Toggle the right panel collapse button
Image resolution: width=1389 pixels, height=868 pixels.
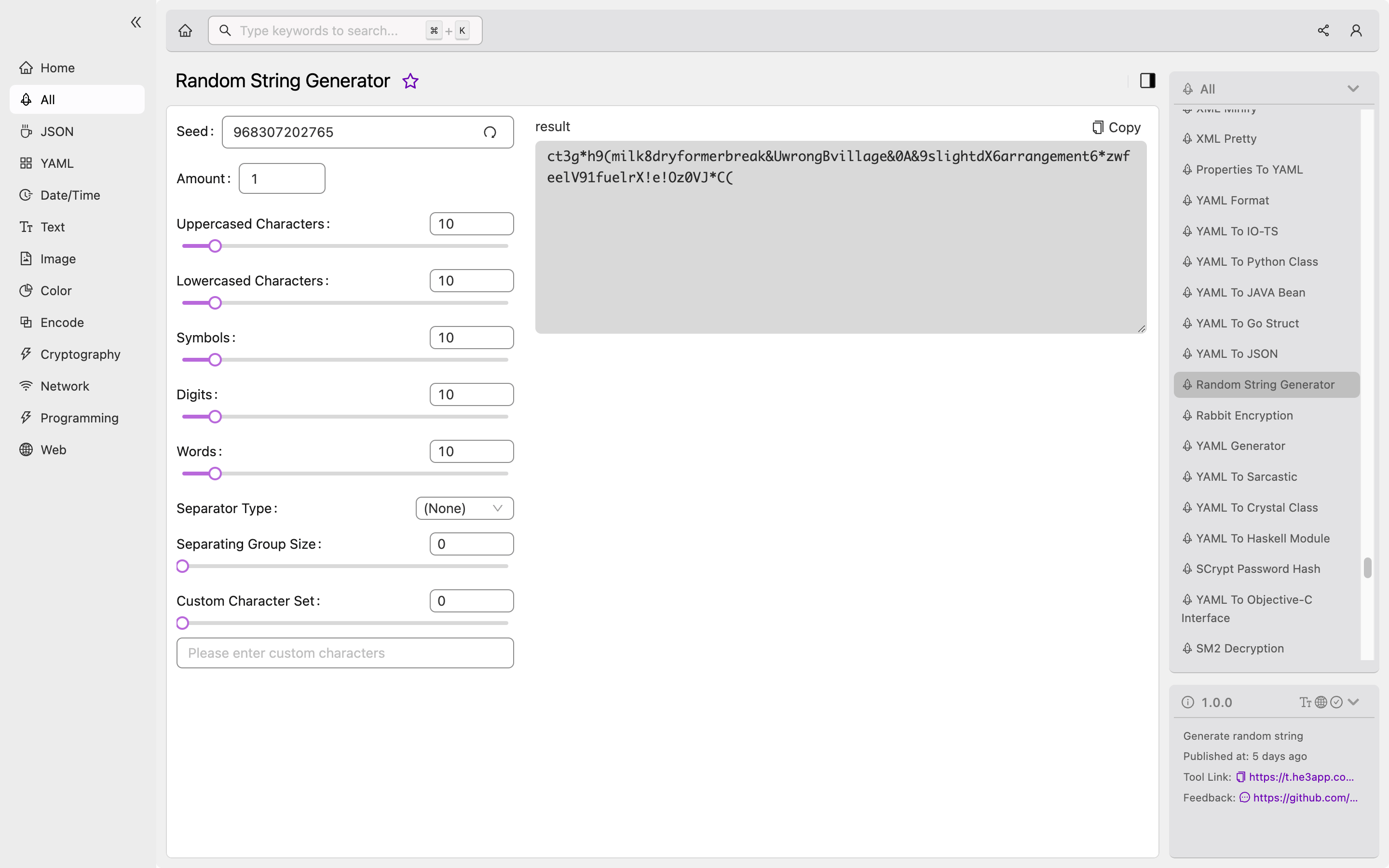point(1147,81)
